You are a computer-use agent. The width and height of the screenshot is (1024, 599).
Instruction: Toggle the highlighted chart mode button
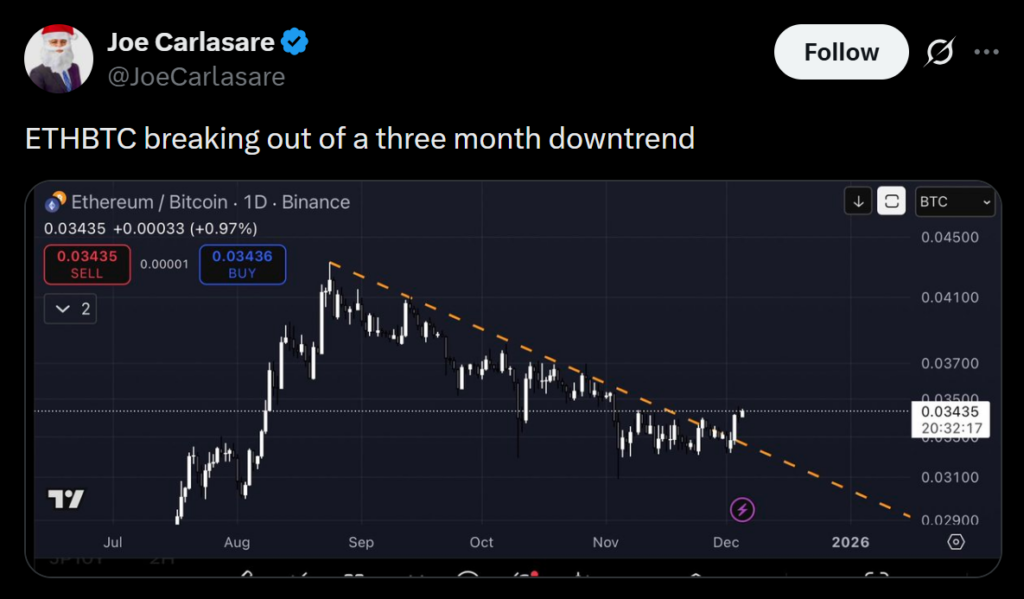click(x=890, y=201)
